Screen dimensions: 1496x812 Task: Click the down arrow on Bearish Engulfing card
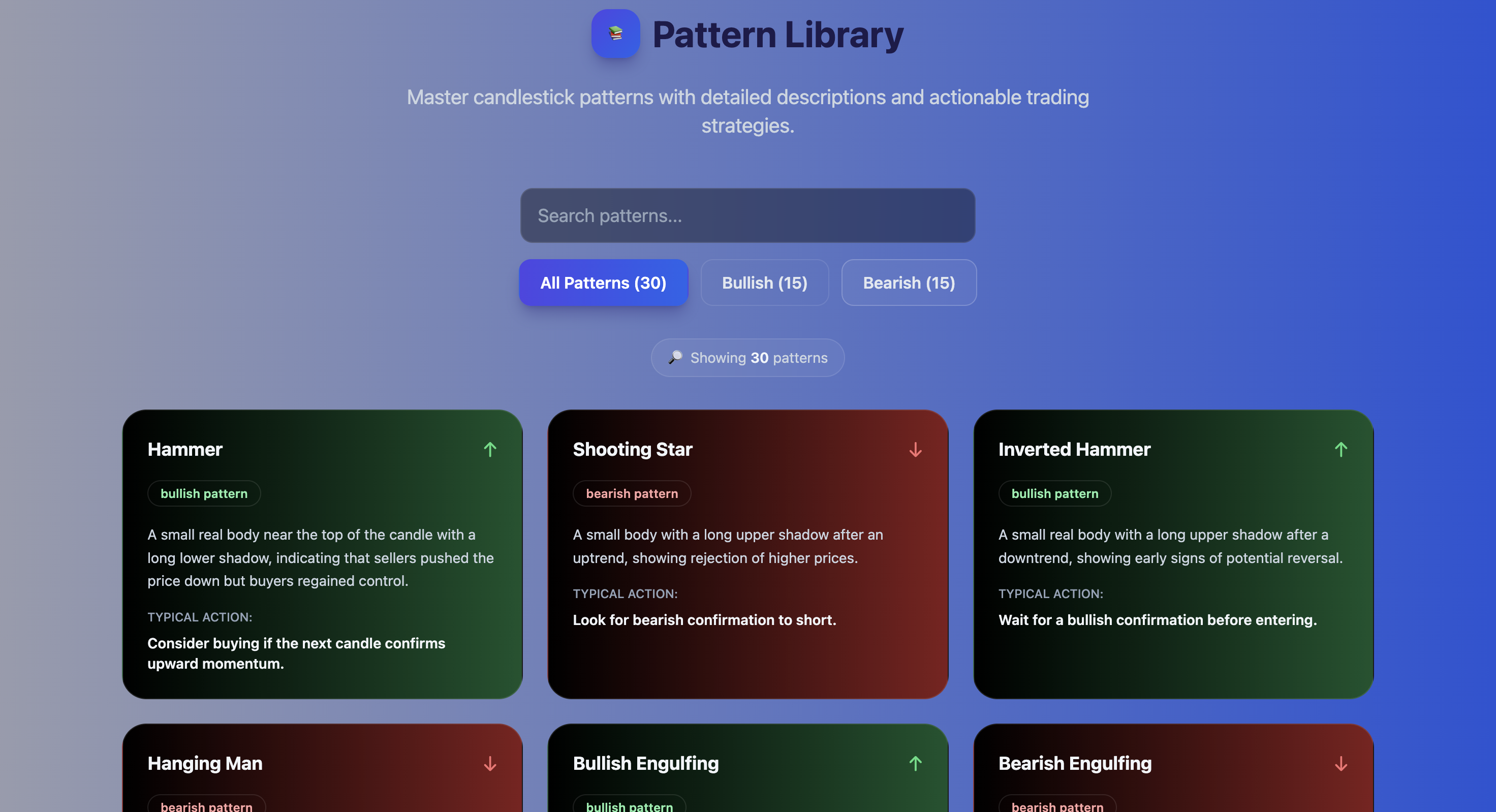(x=1341, y=763)
